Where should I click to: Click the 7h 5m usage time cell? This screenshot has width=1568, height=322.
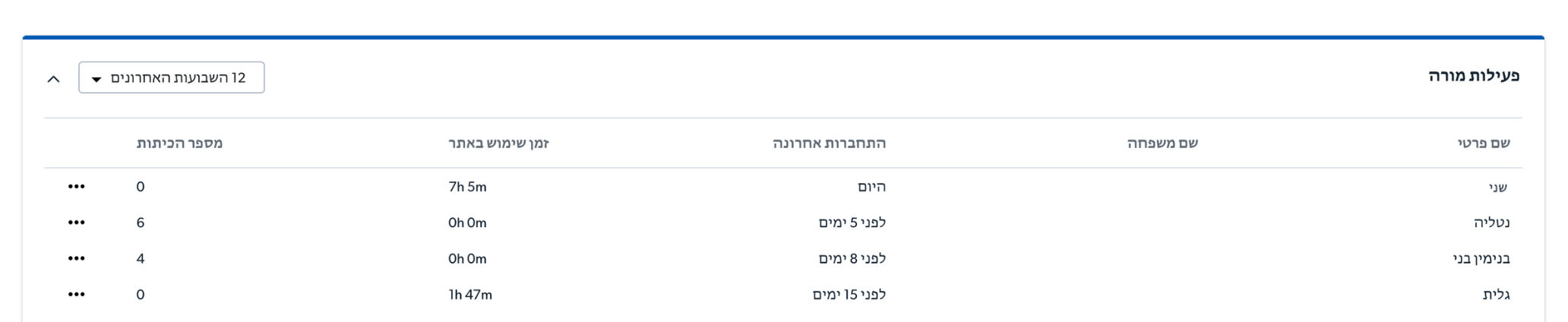(467, 187)
